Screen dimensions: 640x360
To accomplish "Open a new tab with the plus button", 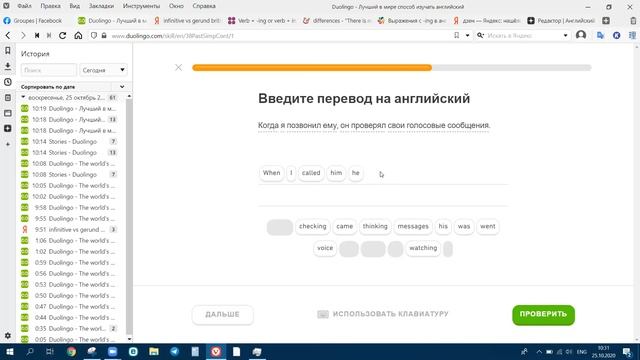I will (606, 20).
